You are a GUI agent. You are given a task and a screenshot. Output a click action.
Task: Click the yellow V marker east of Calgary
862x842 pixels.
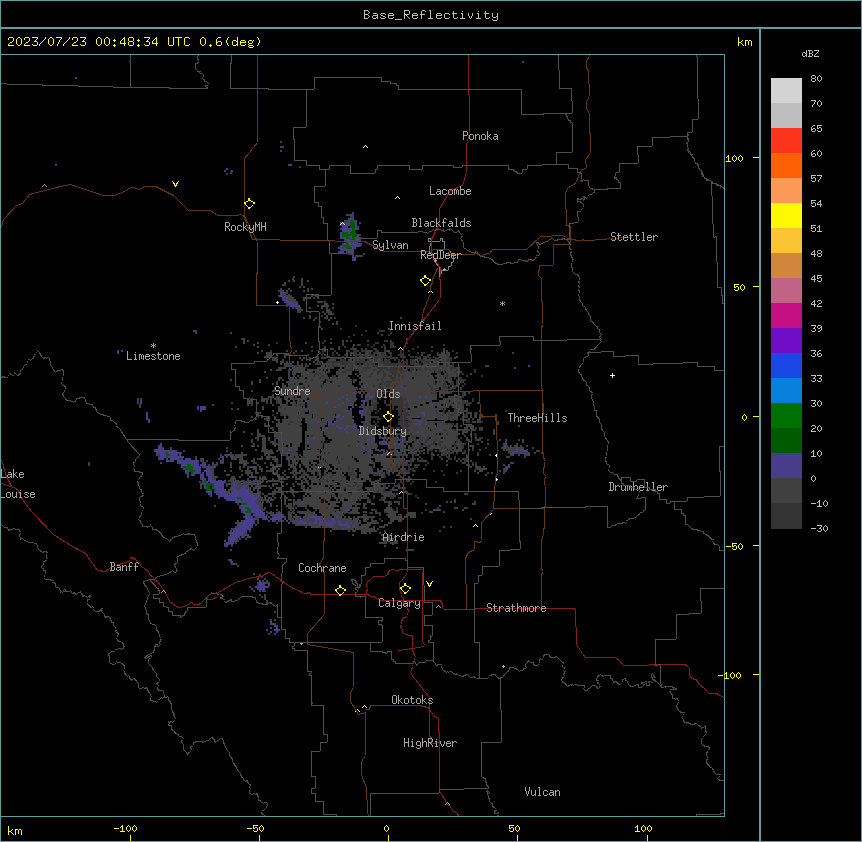pos(429,584)
